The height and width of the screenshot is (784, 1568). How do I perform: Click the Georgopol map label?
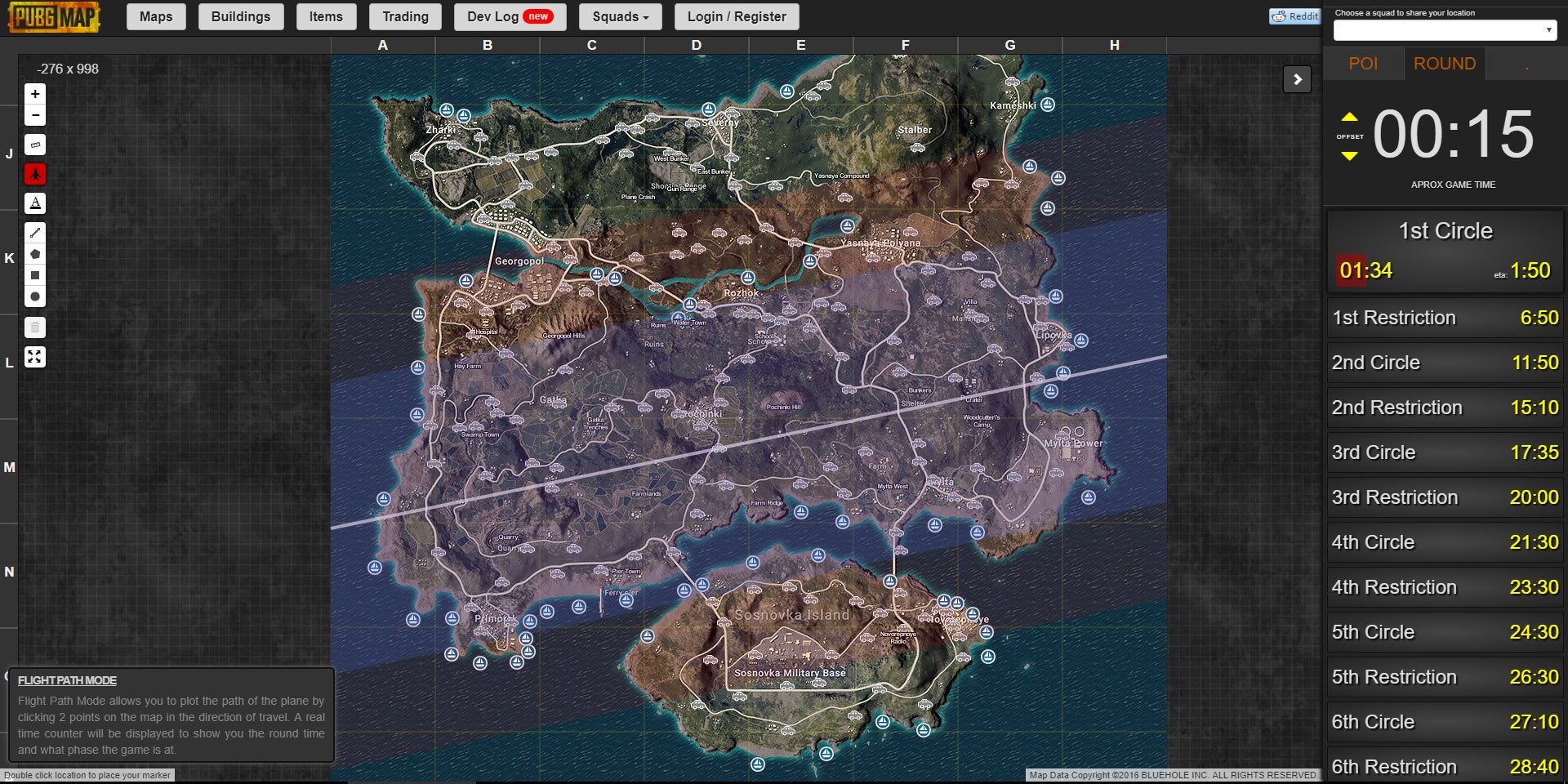519,261
